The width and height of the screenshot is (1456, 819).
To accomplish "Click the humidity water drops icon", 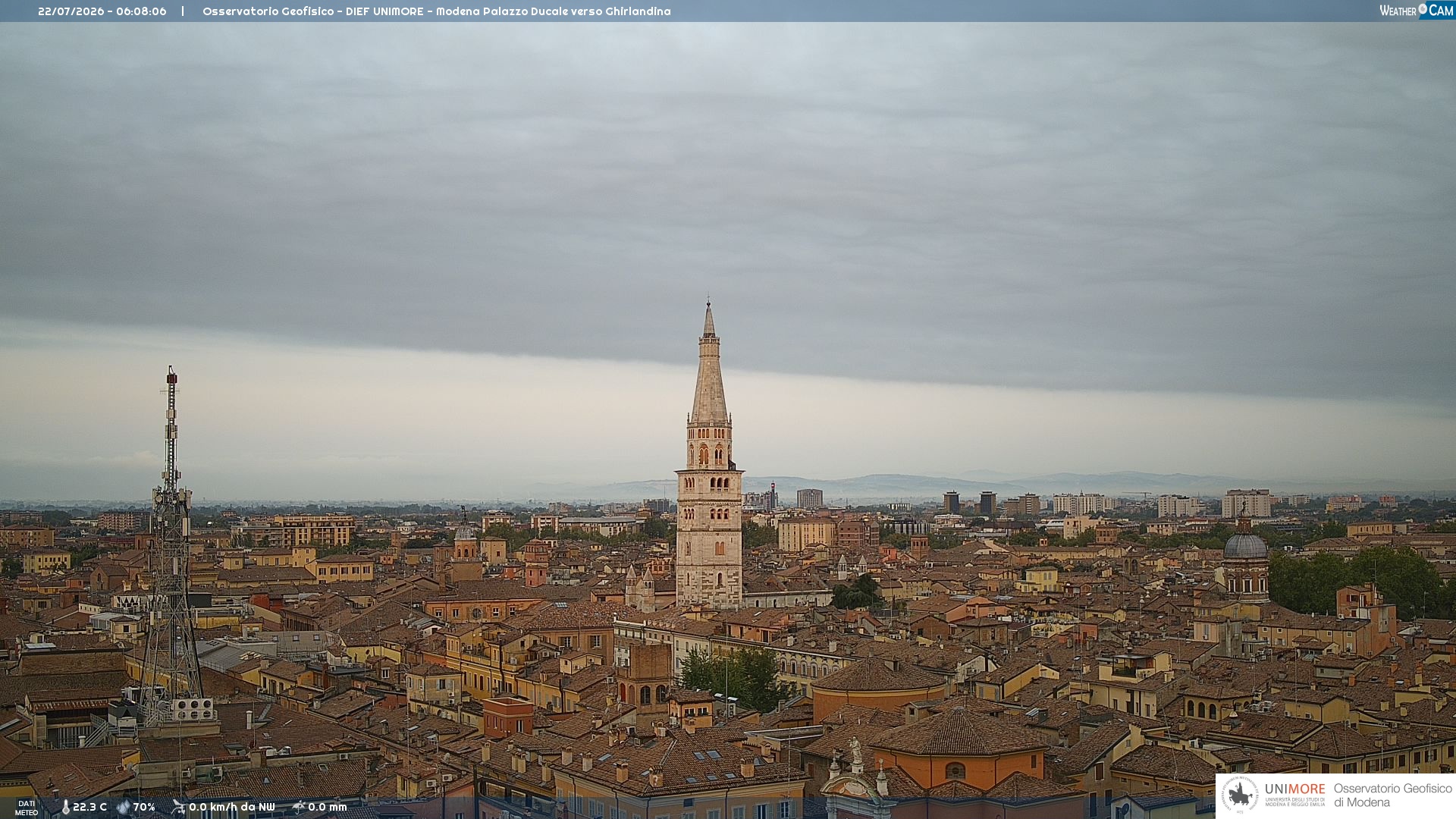I will pos(123,807).
